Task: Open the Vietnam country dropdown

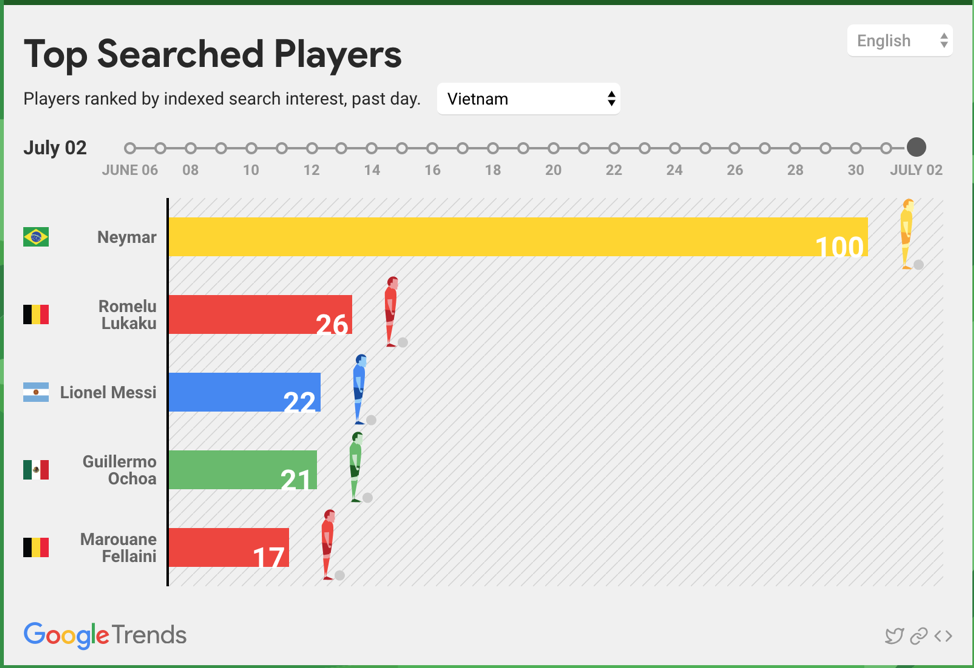Action: [528, 99]
